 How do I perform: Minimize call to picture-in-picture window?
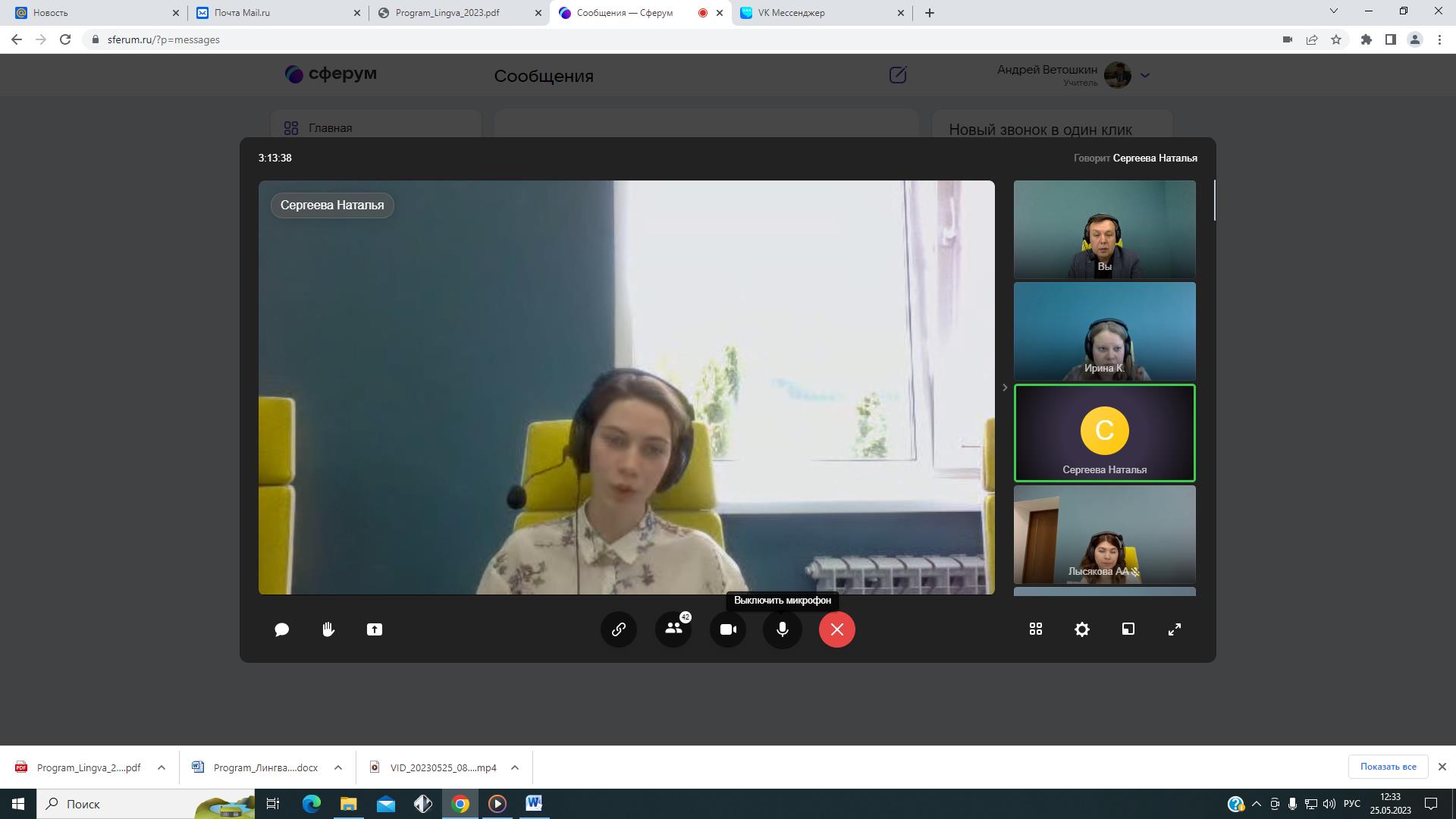1128,629
